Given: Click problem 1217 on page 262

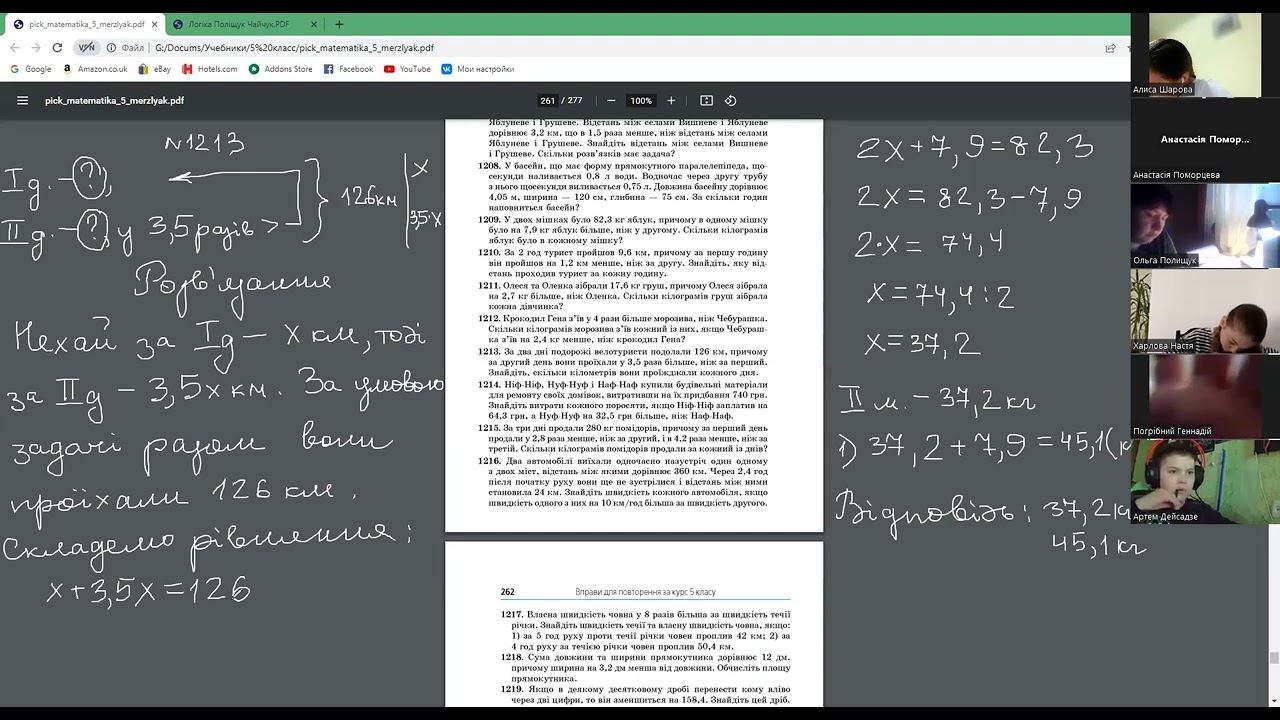Looking at the screenshot, I should pyautogui.click(x=646, y=630).
